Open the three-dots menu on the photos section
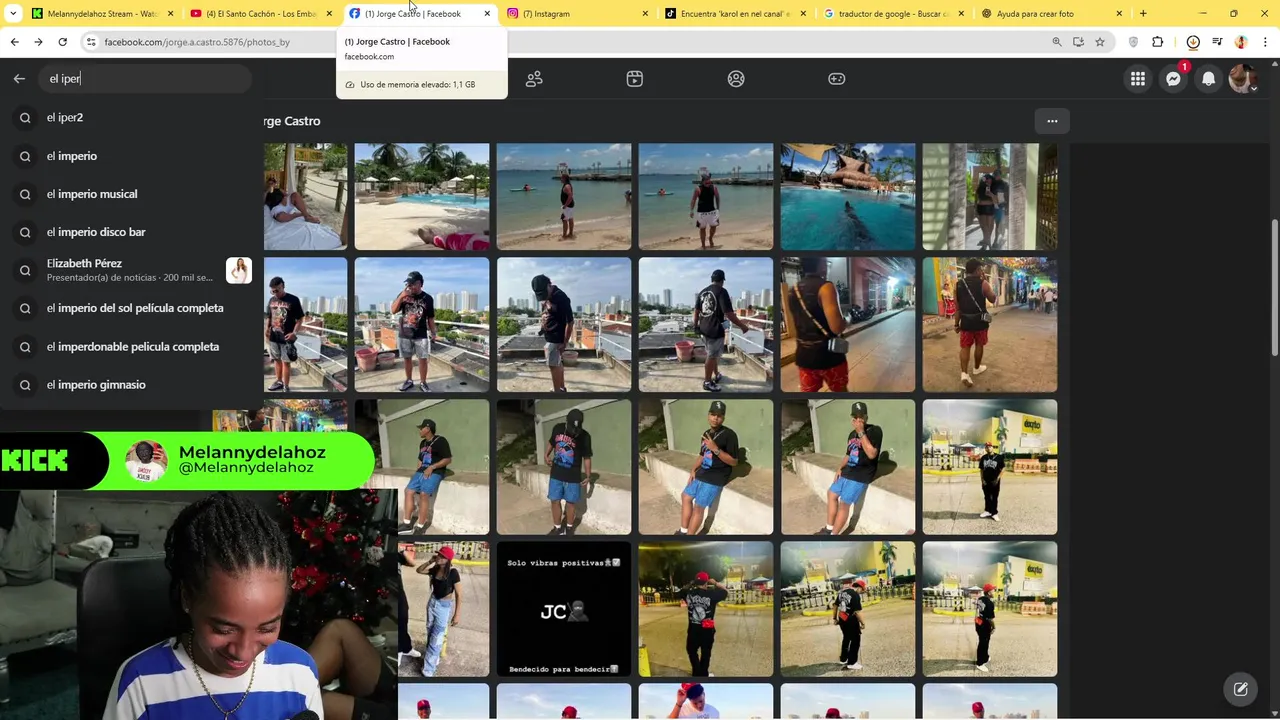This screenshot has width=1280, height=720. coord(1052,121)
